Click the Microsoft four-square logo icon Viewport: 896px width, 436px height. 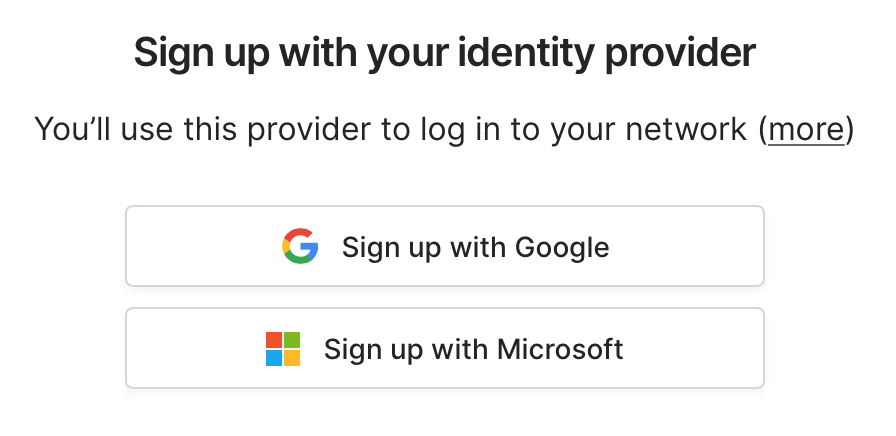[283, 349]
